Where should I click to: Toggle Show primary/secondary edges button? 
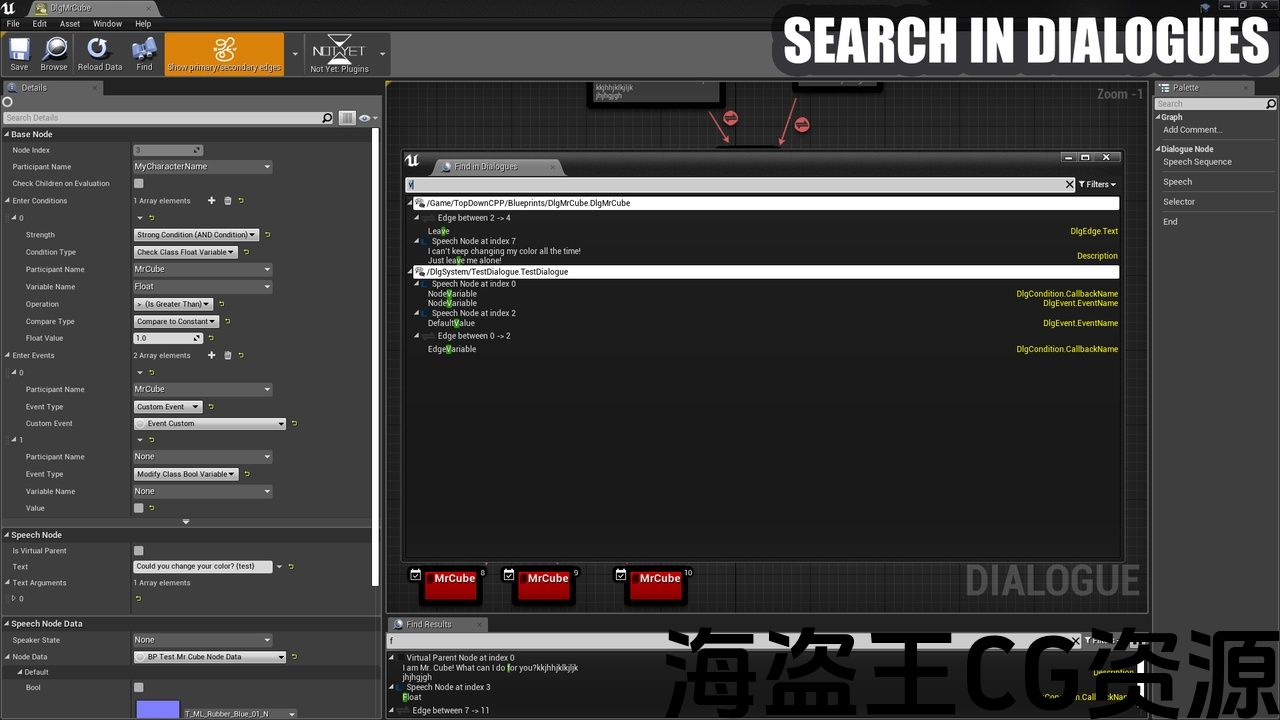(224, 53)
